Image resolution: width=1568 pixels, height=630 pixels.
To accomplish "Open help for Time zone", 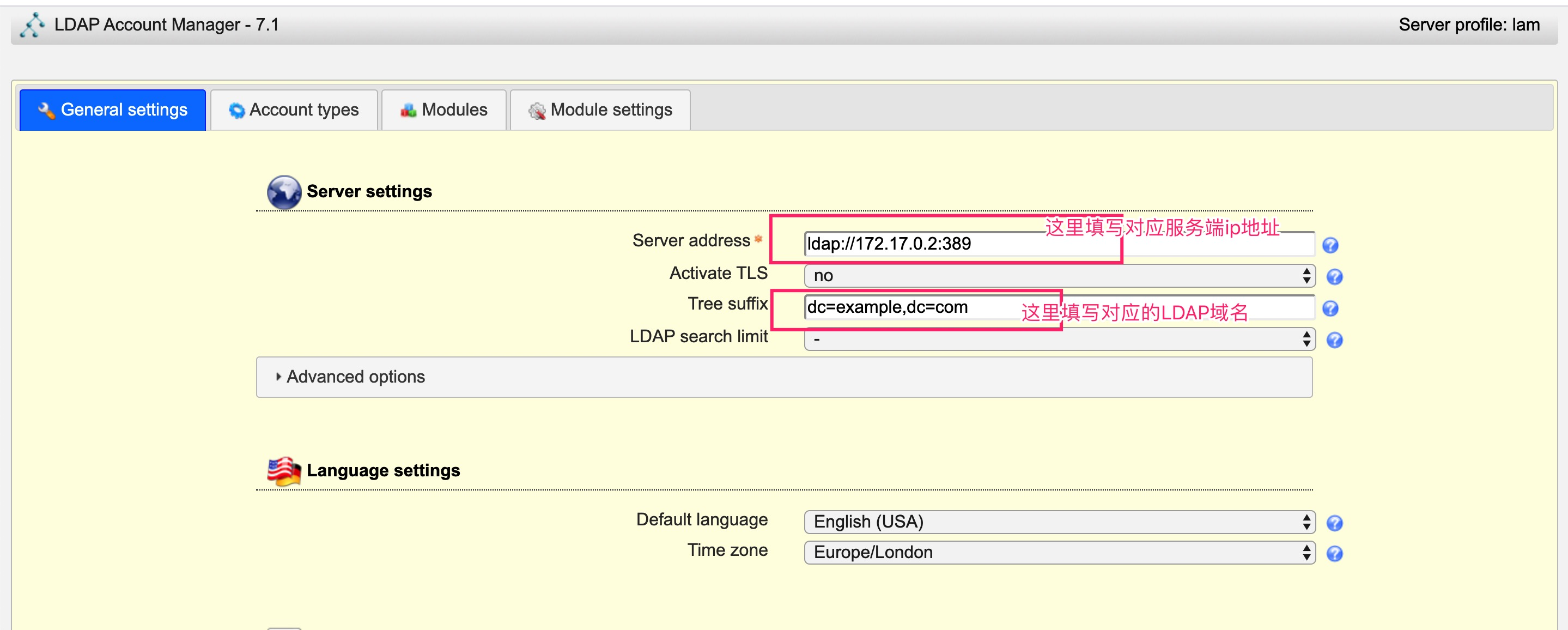I will [1334, 554].
